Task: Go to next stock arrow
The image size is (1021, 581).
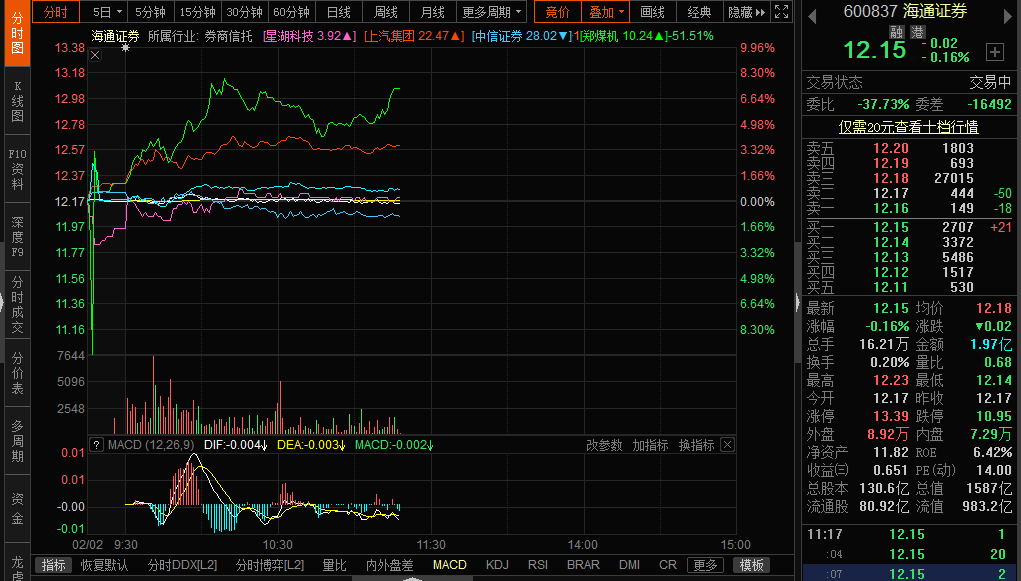Action: [1008, 16]
